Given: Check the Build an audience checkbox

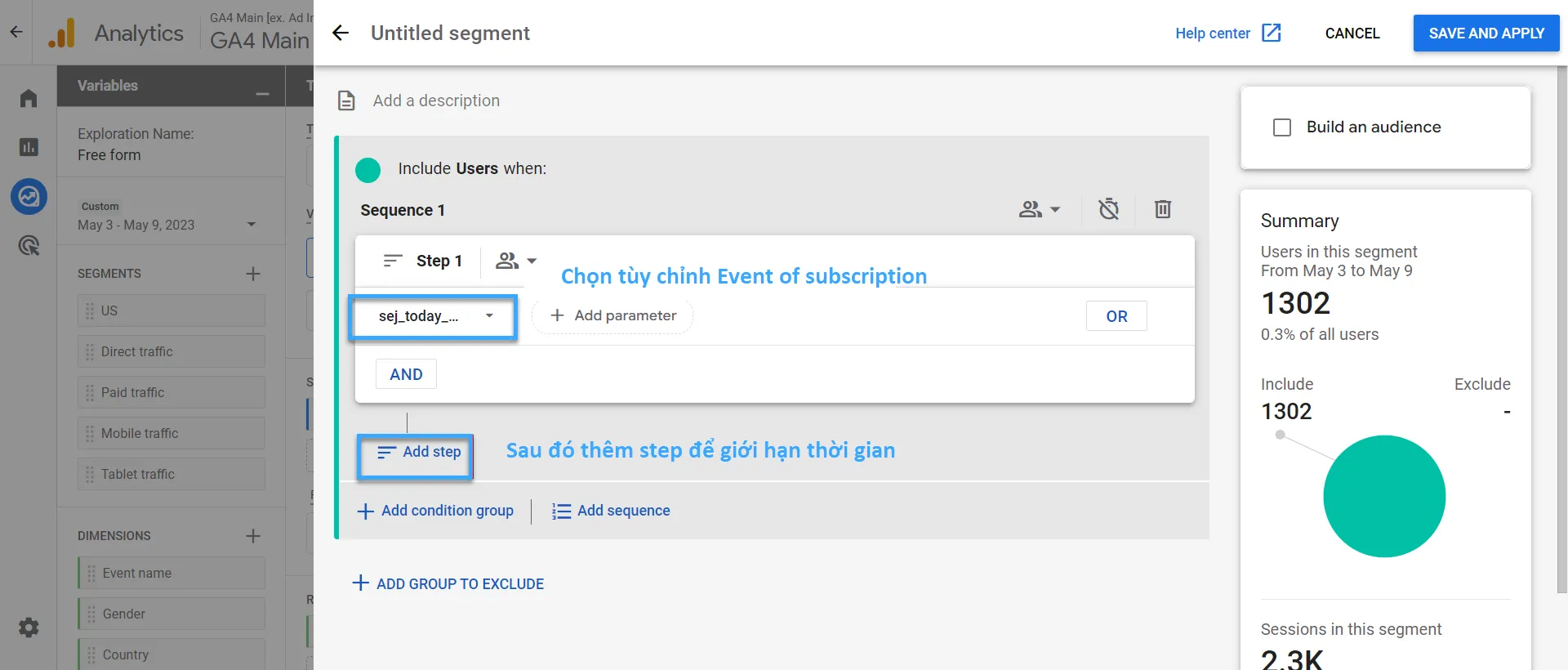Looking at the screenshot, I should (x=1282, y=127).
